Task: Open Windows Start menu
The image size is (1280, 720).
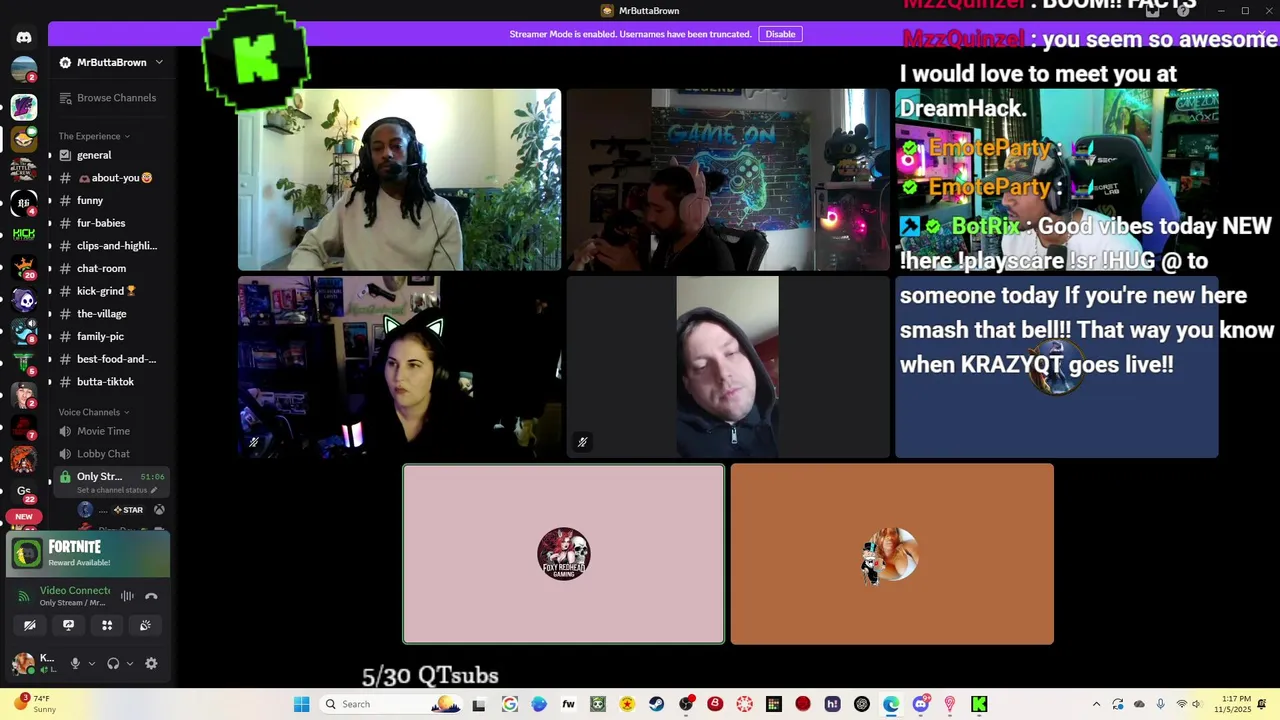Action: click(x=301, y=704)
